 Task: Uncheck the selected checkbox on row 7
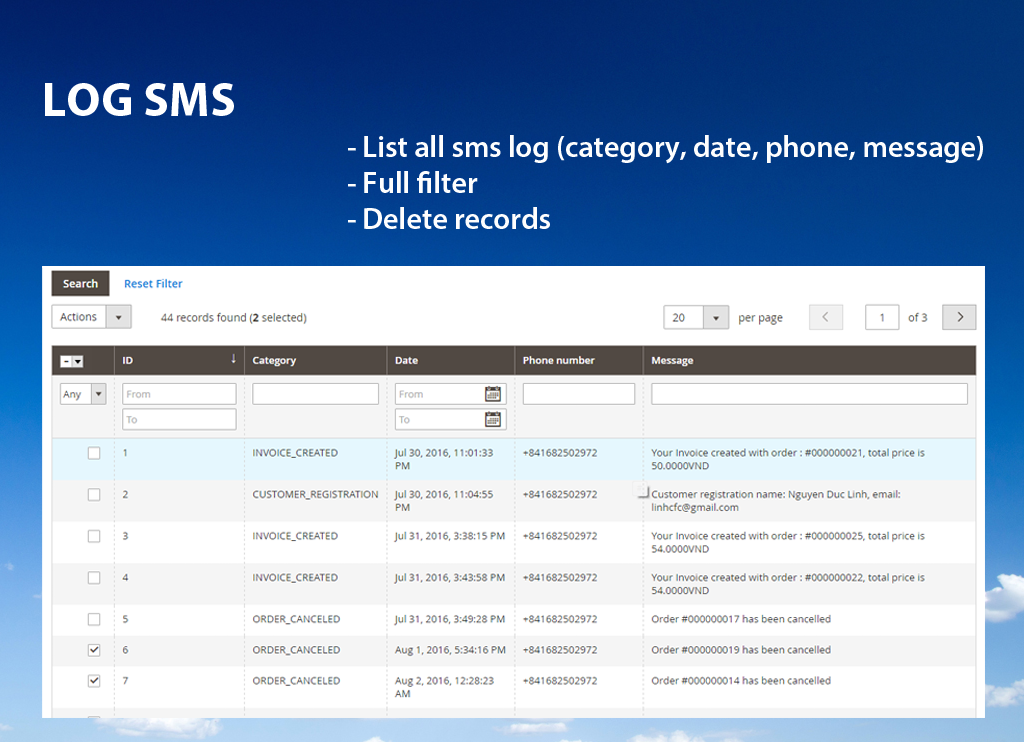94,680
